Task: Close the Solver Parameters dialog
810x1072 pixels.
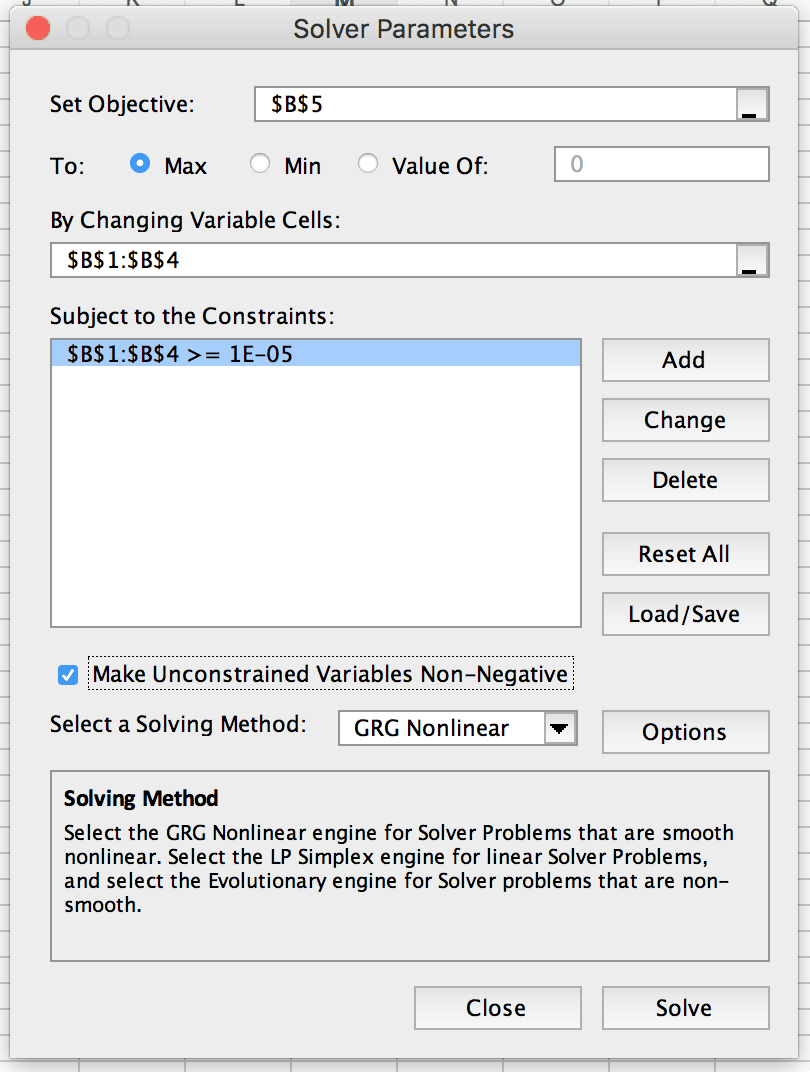Action: point(497,1008)
